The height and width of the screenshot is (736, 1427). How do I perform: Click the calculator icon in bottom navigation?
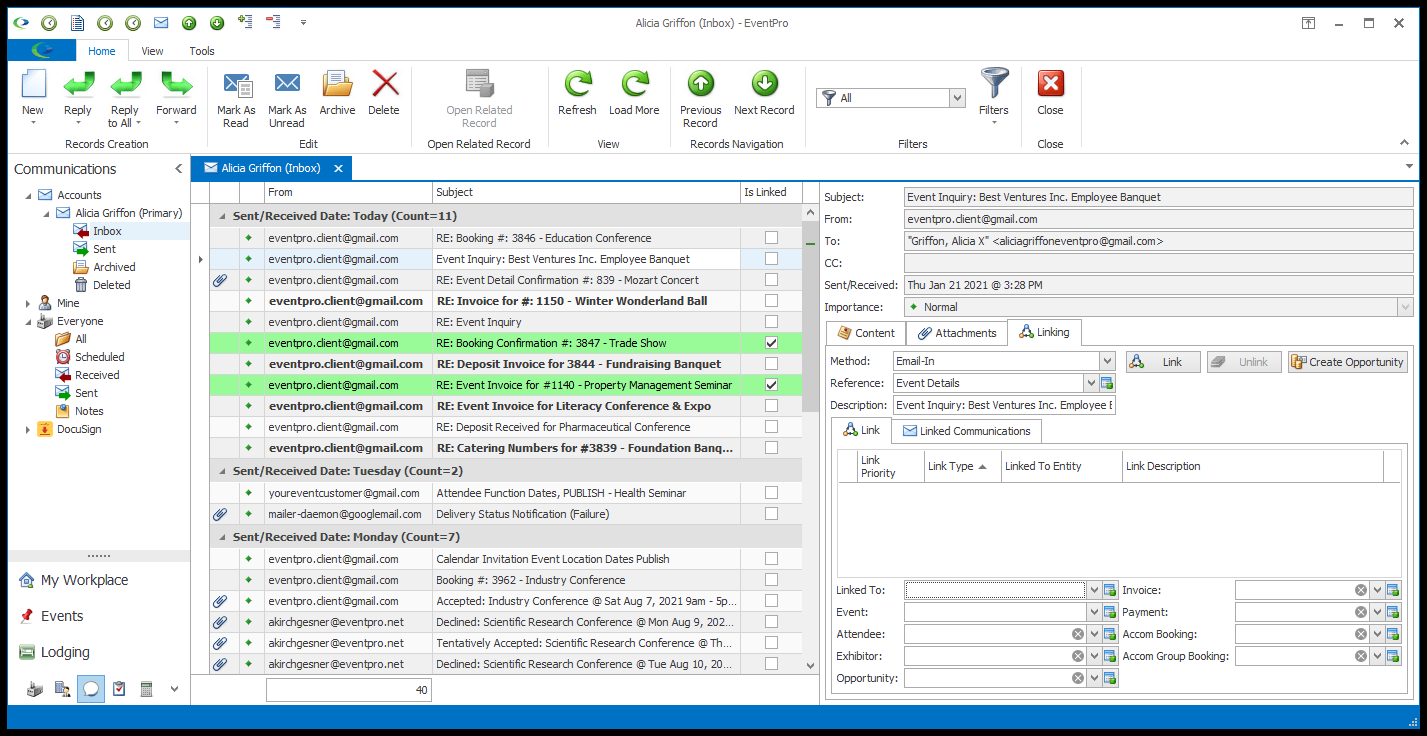click(146, 689)
